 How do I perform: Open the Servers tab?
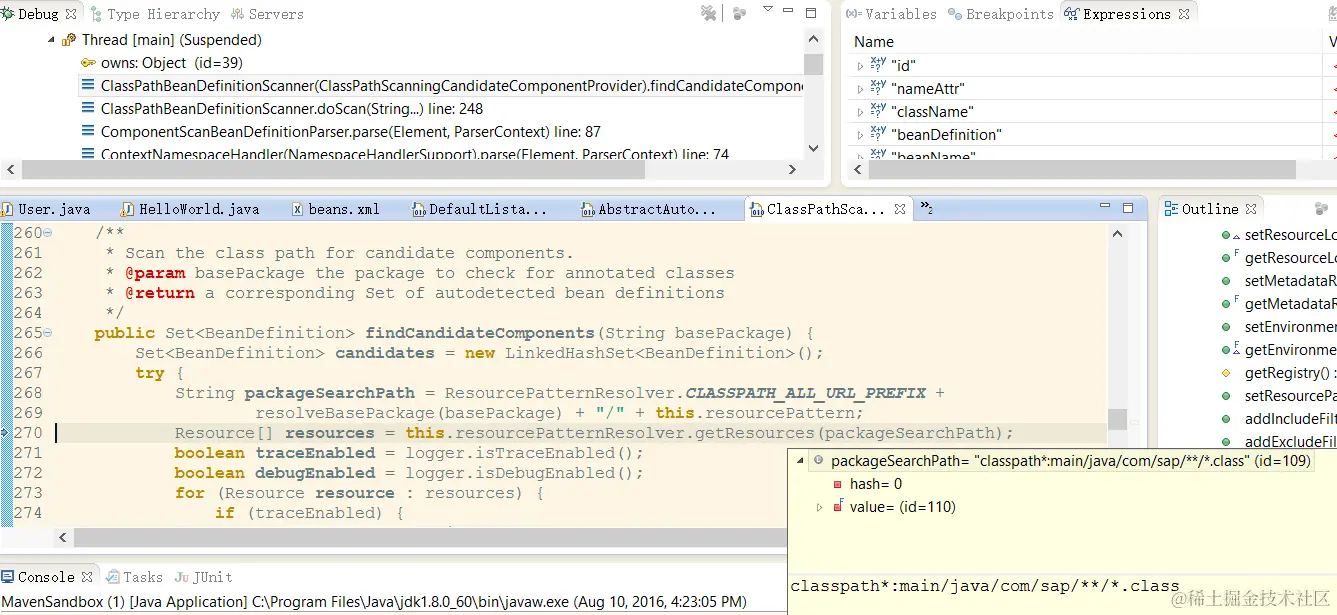[x=267, y=14]
